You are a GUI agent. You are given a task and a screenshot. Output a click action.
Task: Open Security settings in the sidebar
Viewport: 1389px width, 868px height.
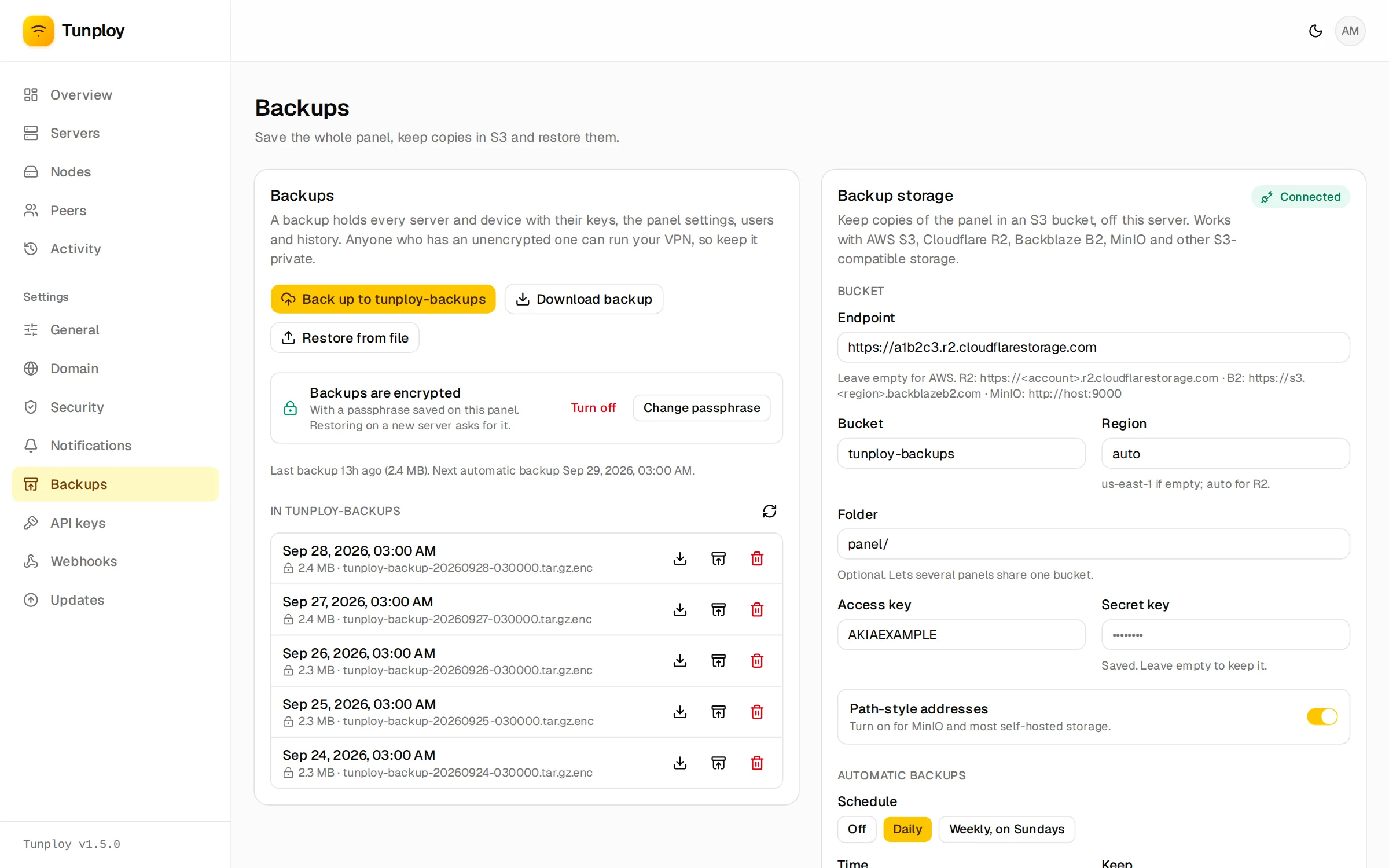(115, 407)
